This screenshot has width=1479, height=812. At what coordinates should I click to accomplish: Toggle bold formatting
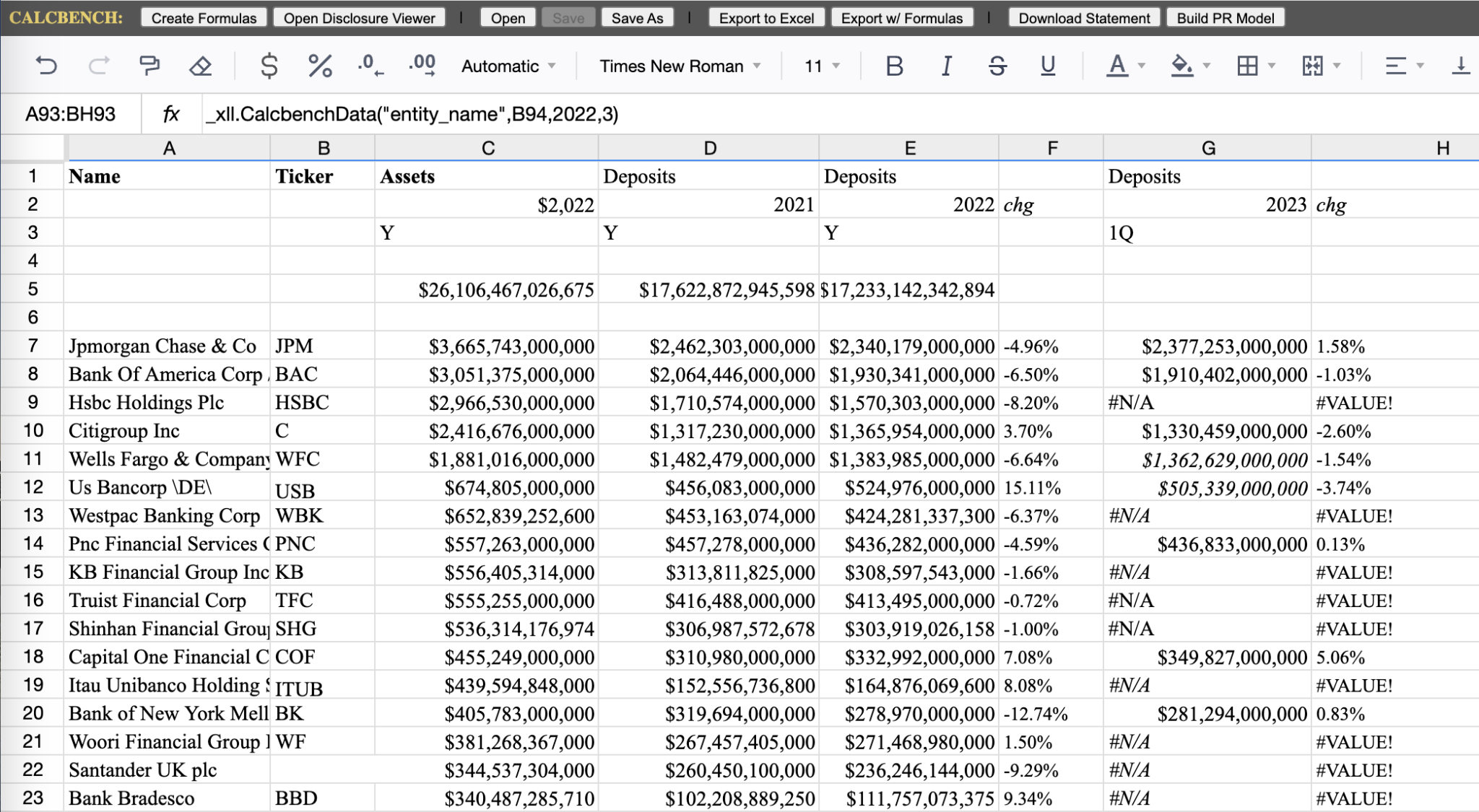(x=894, y=66)
